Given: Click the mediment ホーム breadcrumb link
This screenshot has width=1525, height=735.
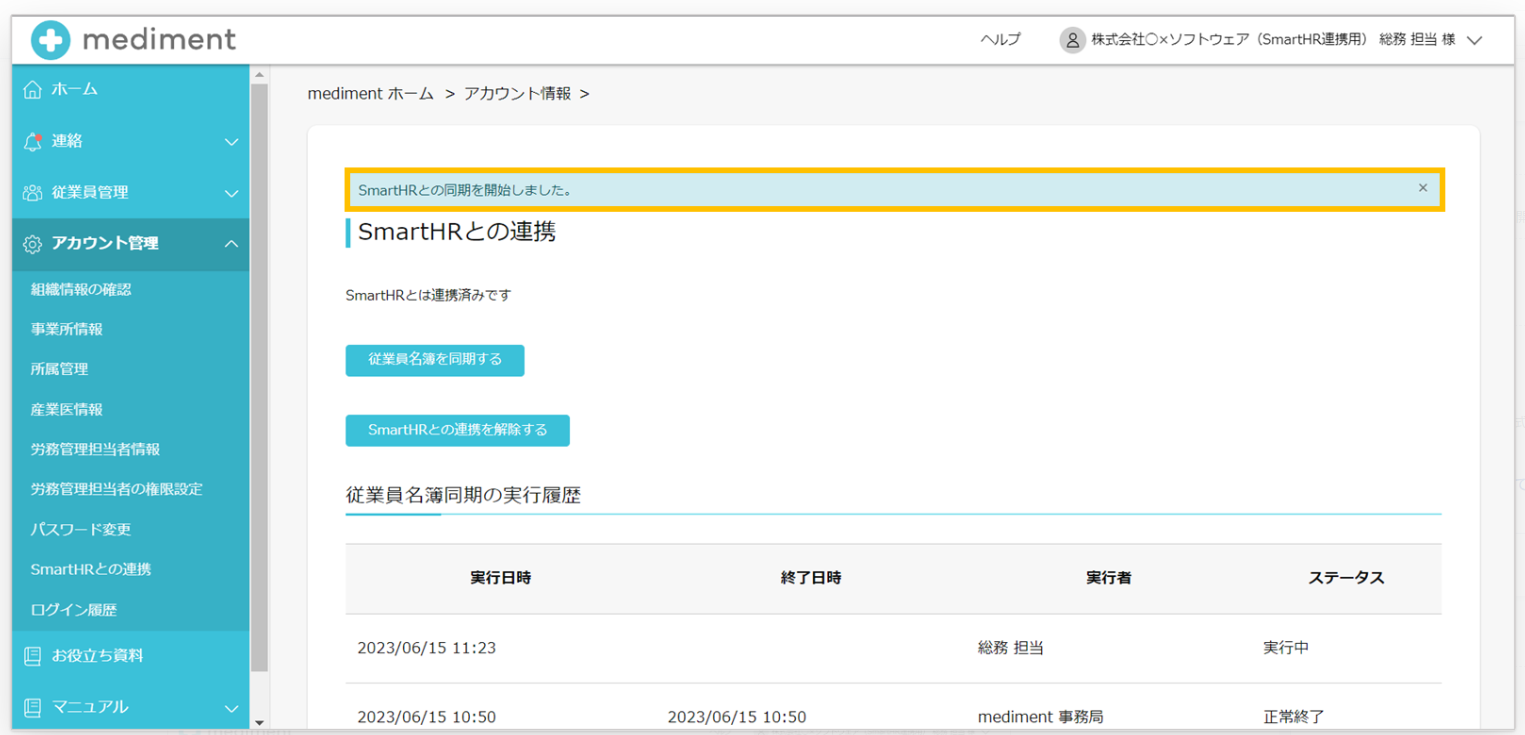Looking at the screenshot, I should (371, 93).
